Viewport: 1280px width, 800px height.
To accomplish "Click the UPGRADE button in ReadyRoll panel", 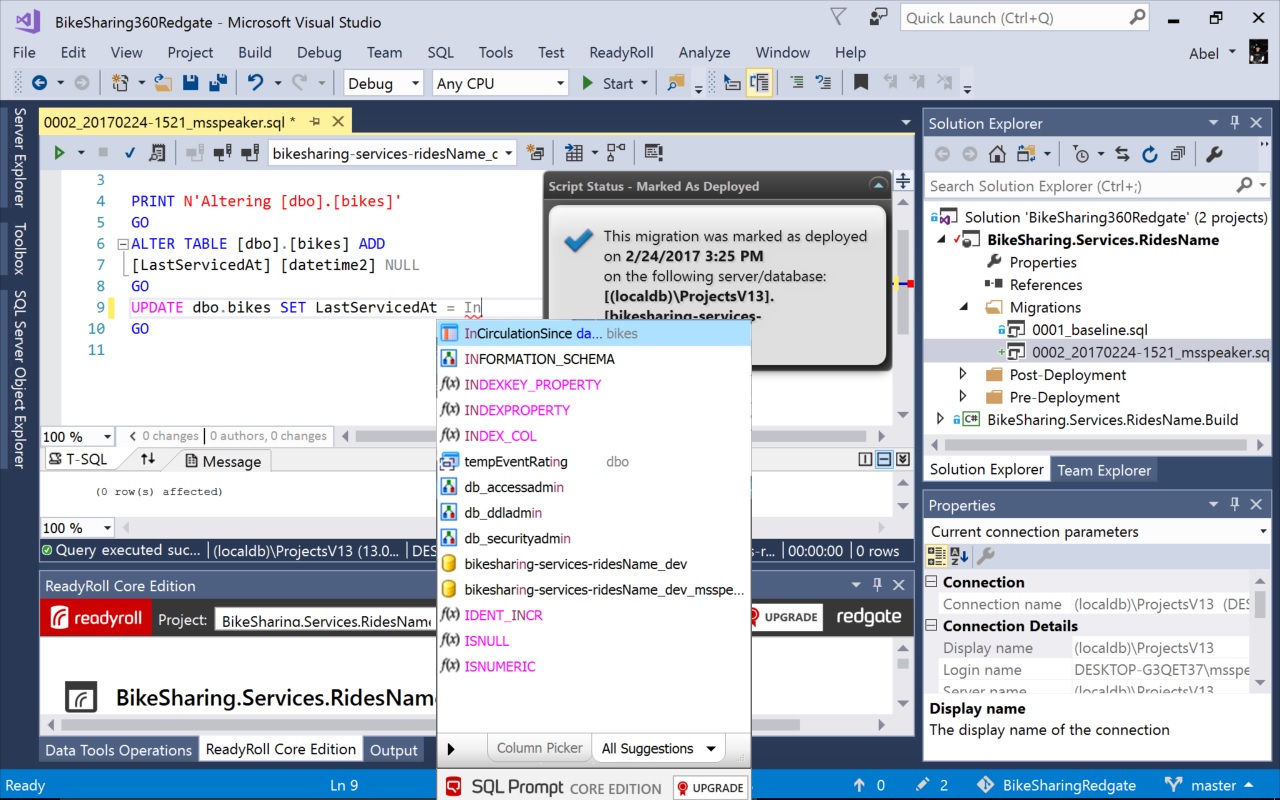I will [x=785, y=617].
